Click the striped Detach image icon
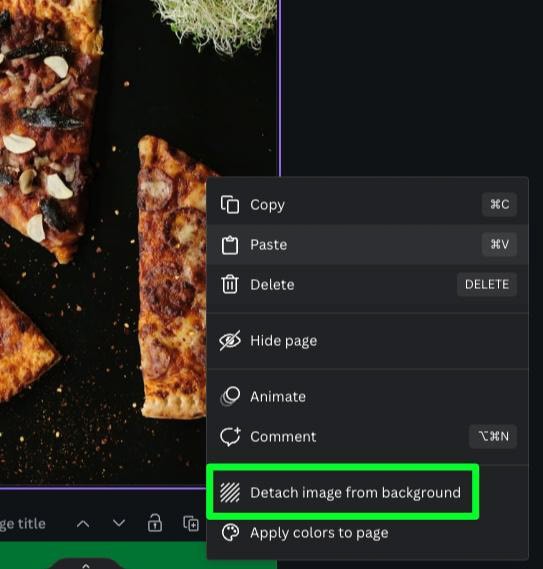 230,492
